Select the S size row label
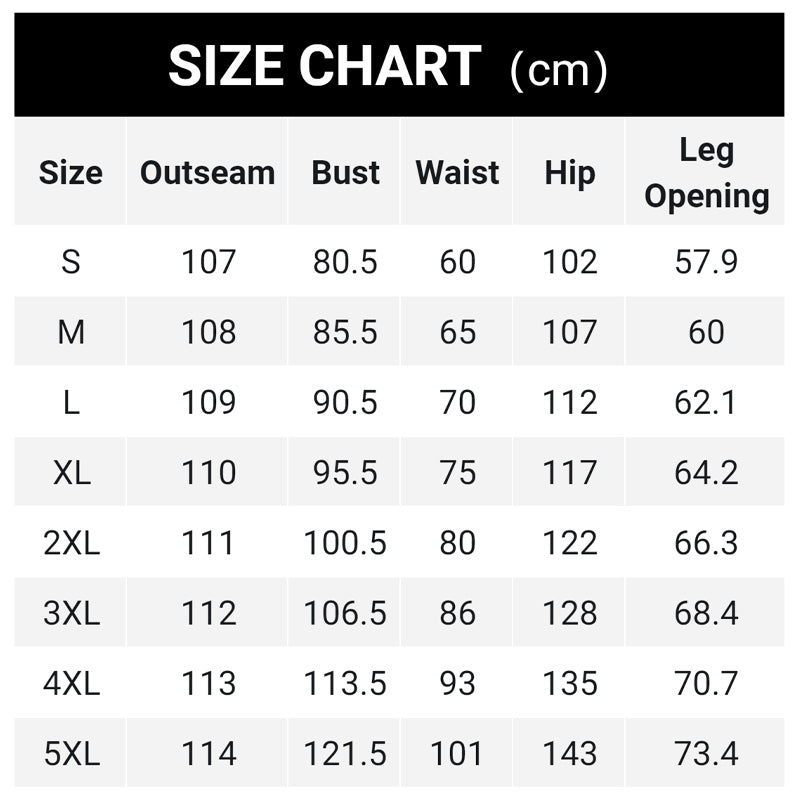The height and width of the screenshot is (800, 800). [x=71, y=262]
